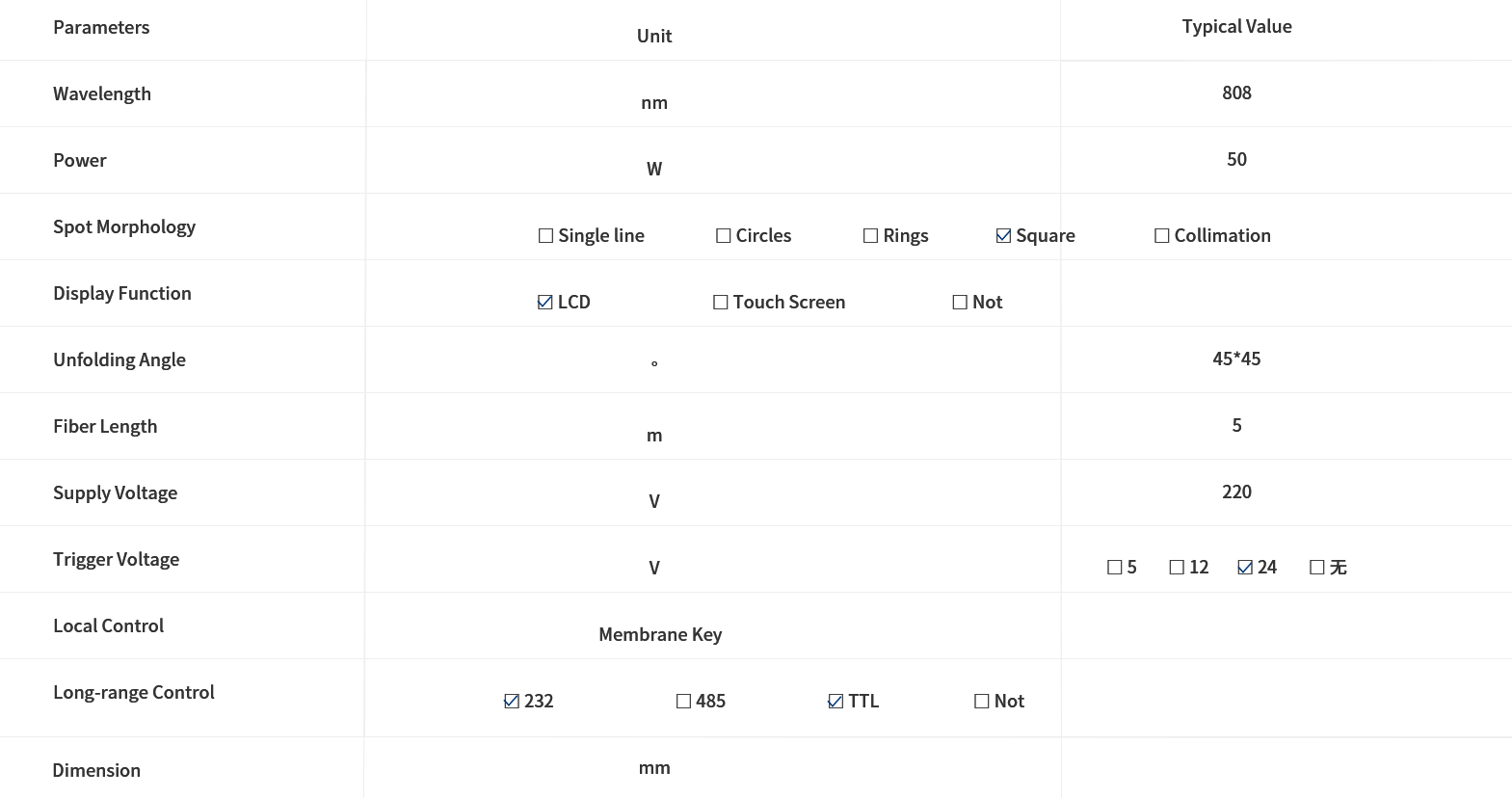Toggle the 232 long-range control checkbox
Image resolution: width=1512 pixels, height=798 pixels.
click(512, 702)
